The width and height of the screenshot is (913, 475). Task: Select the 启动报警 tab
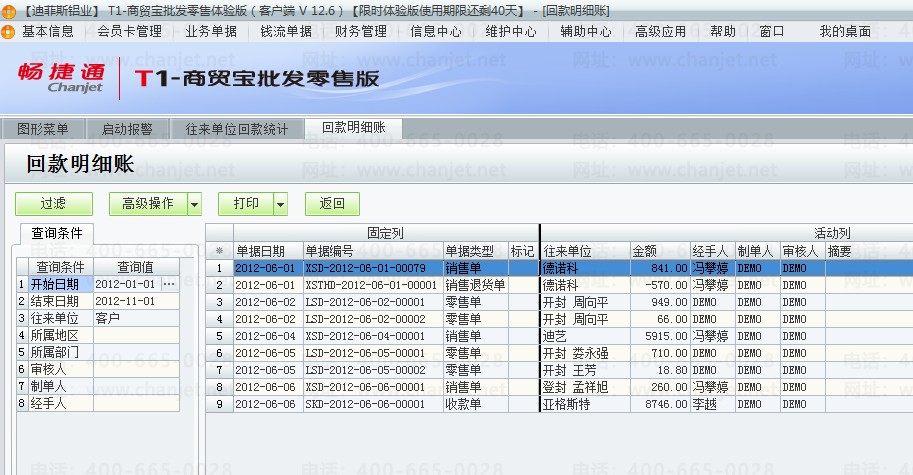[127, 129]
